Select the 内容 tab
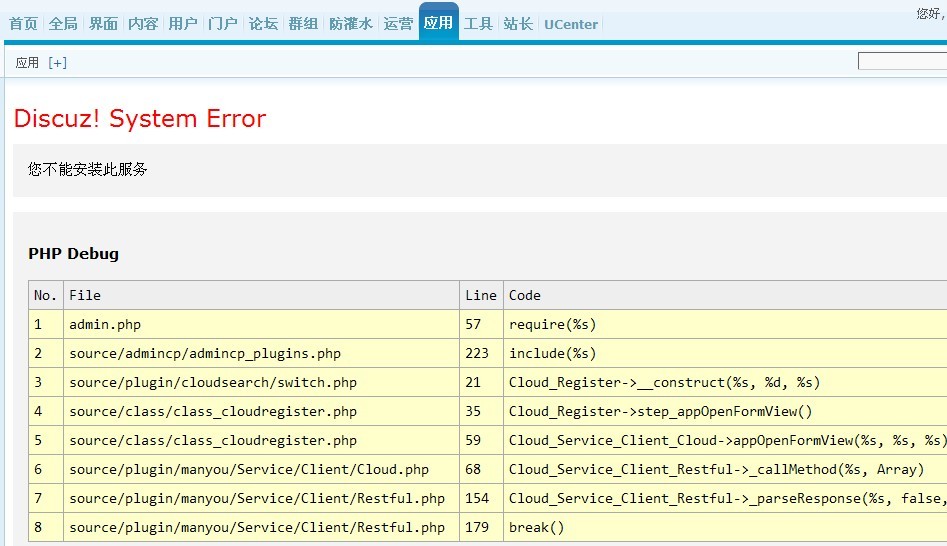 143,24
